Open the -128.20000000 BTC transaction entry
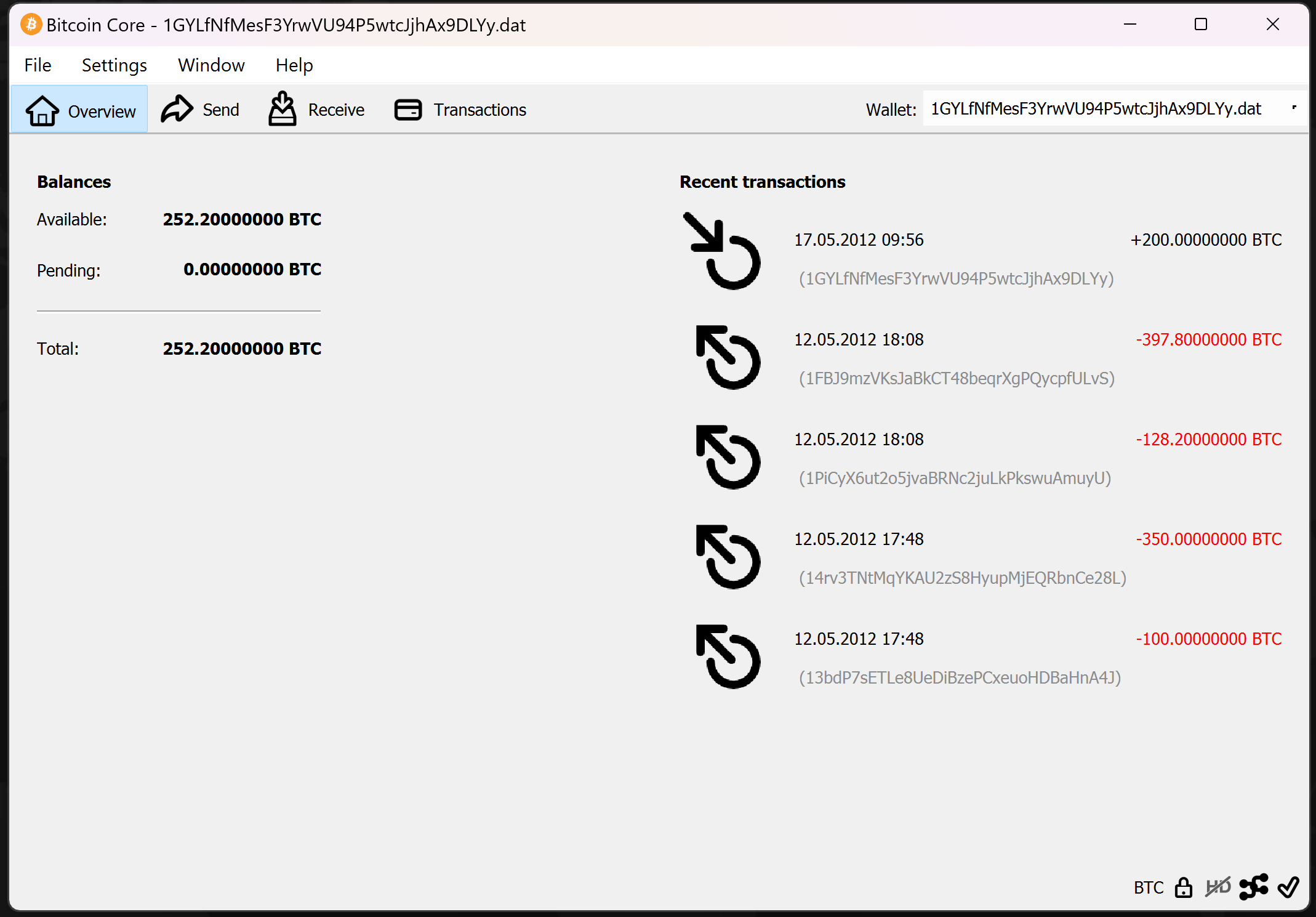Viewport: 1316px width, 917px height. 1208,439
